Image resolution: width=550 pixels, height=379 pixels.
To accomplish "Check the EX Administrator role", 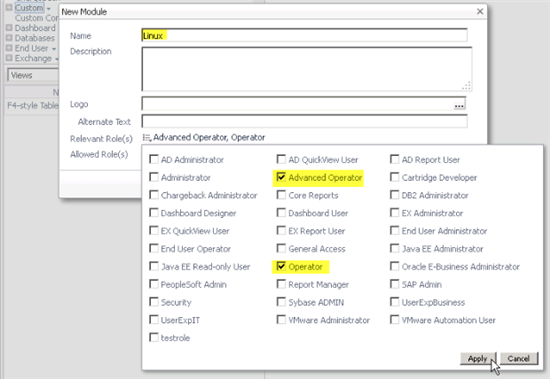I will tap(394, 213).
